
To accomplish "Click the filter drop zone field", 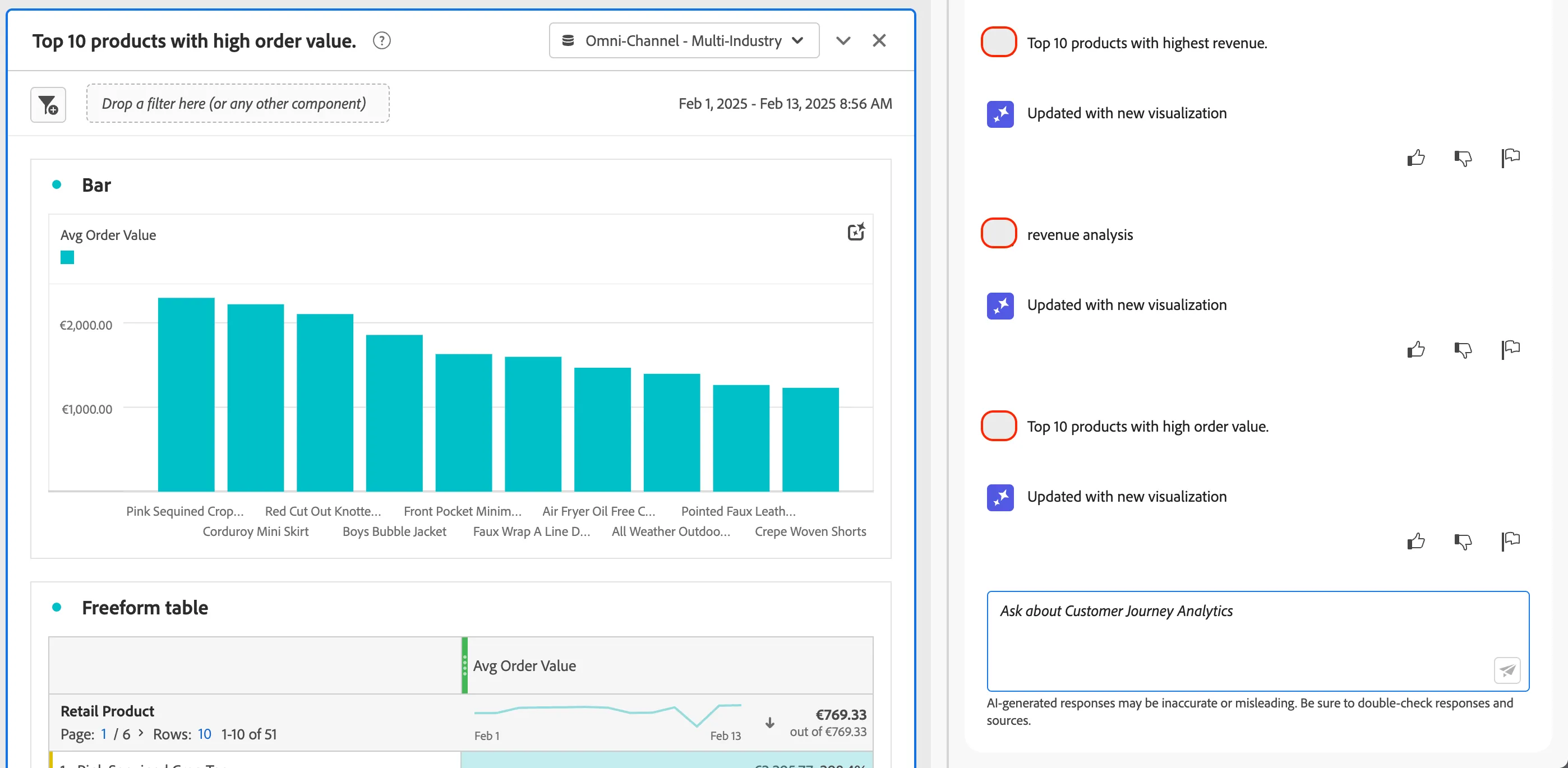I will click(x=237, y=104).
